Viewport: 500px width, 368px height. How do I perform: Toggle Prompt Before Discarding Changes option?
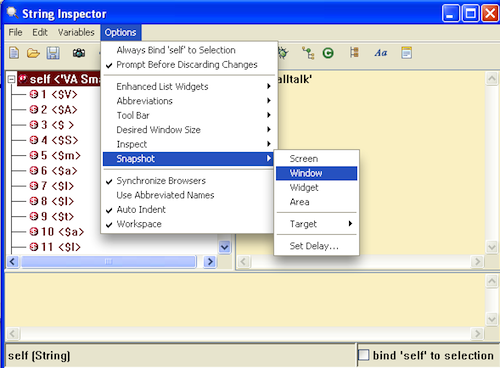[188, 65]
